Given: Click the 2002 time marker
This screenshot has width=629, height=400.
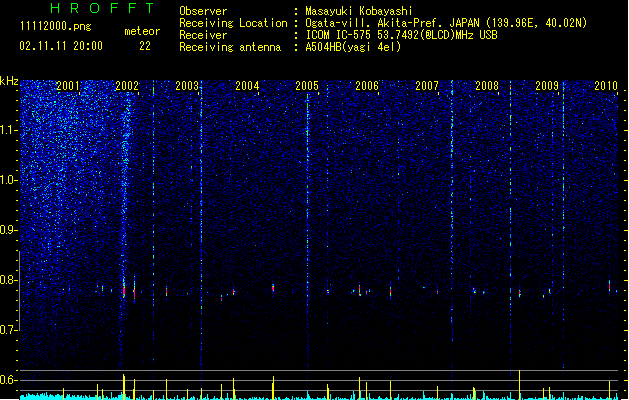Looking at the screenshot, I should [127, 86].
